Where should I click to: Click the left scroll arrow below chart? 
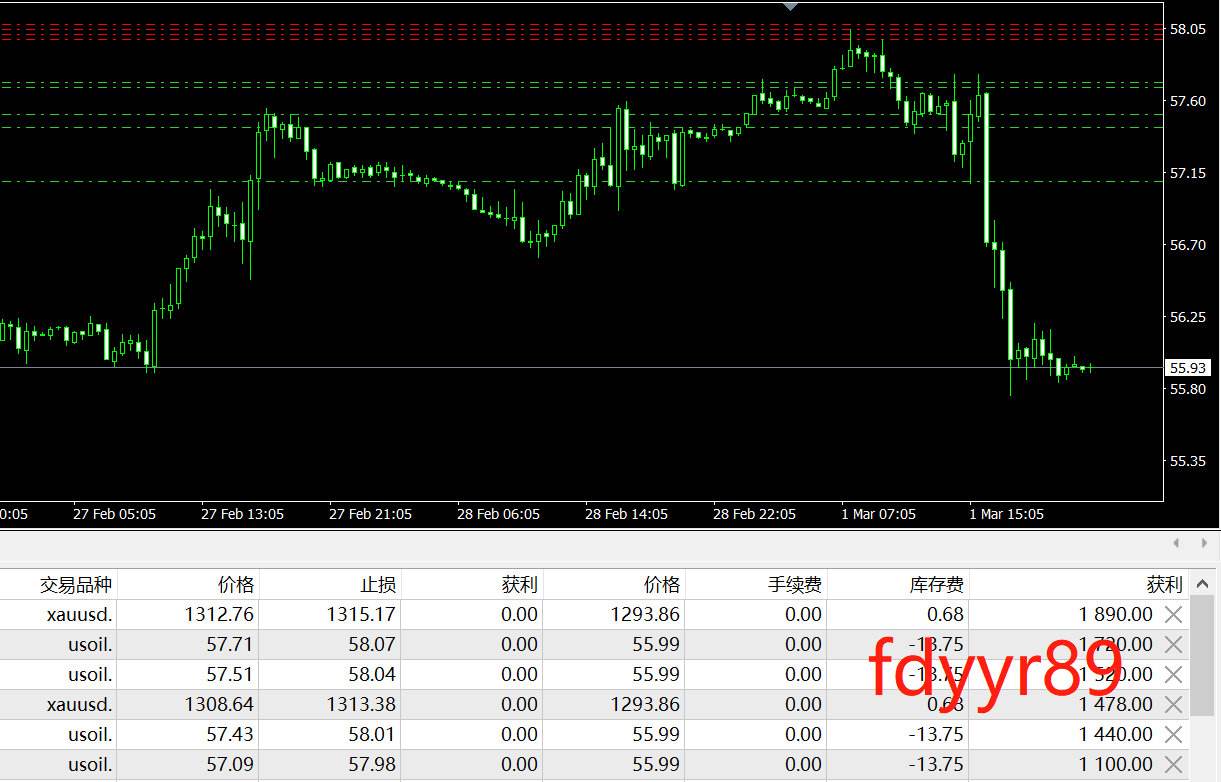(x=1176, y=543)
